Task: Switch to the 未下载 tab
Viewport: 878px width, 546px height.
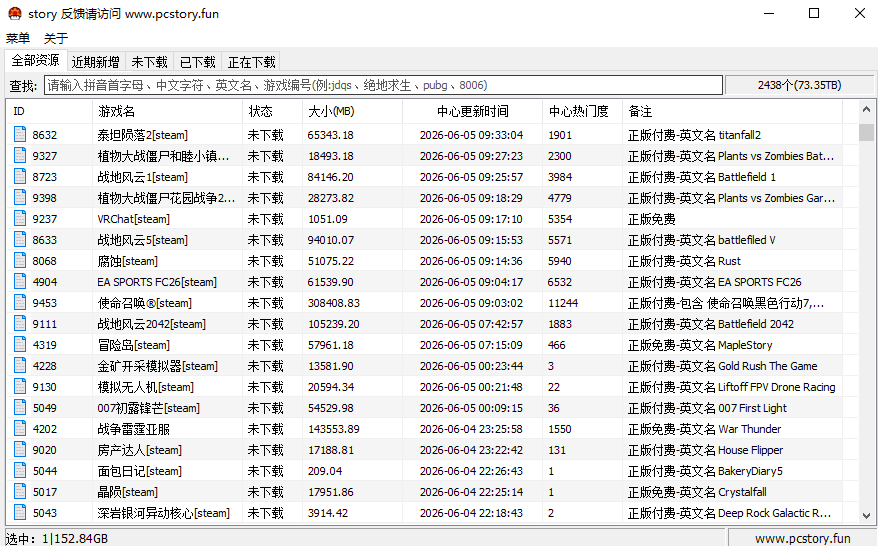Action: 150,62
